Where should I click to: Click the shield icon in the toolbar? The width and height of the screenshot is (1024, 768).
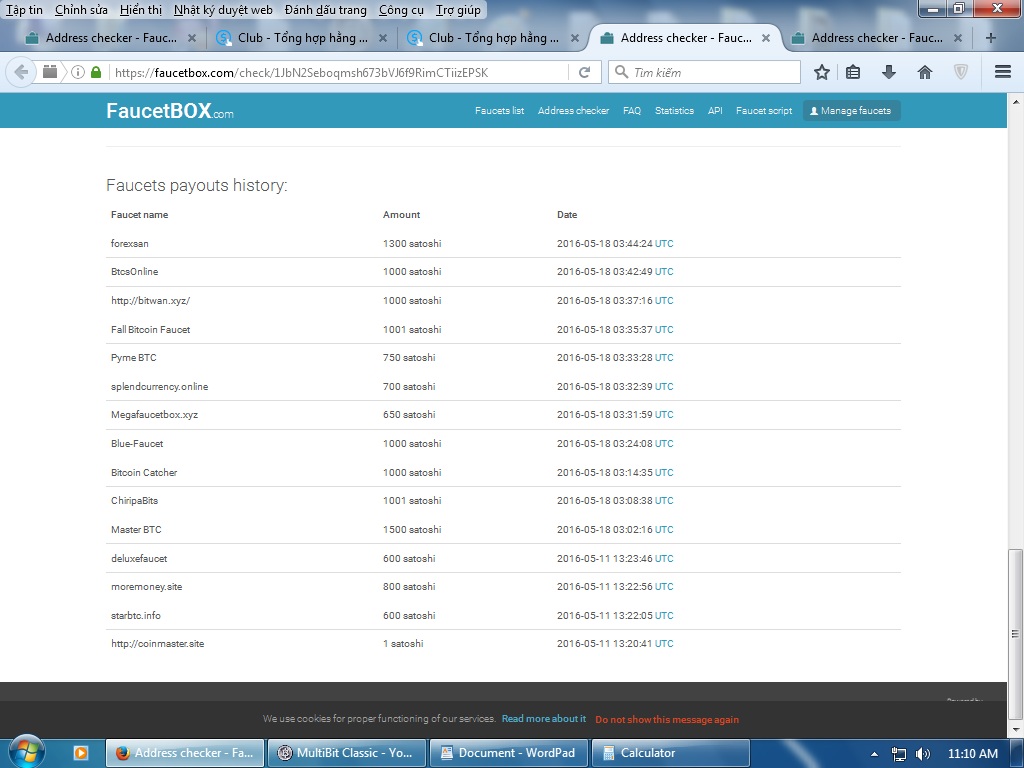[961, 72]
